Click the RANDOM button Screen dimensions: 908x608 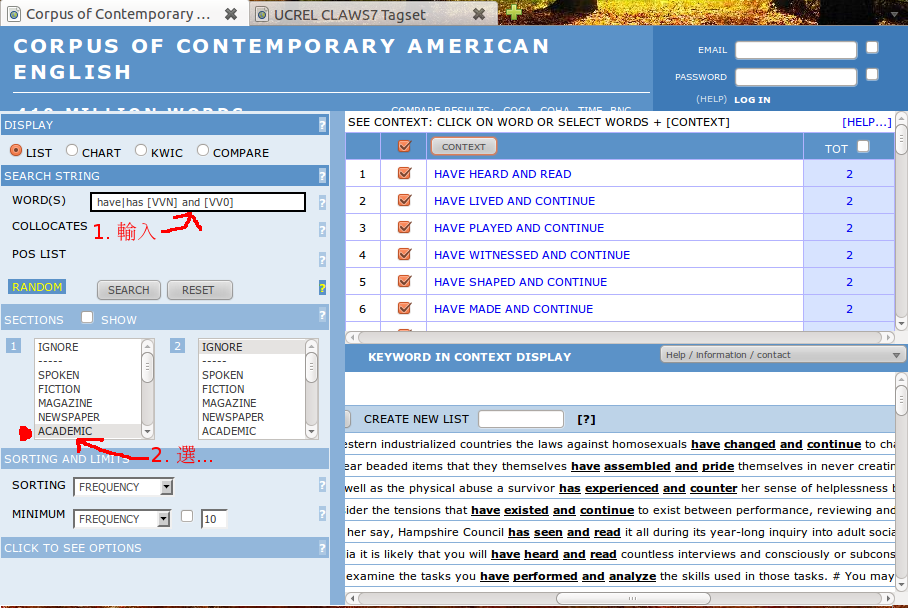36,287
